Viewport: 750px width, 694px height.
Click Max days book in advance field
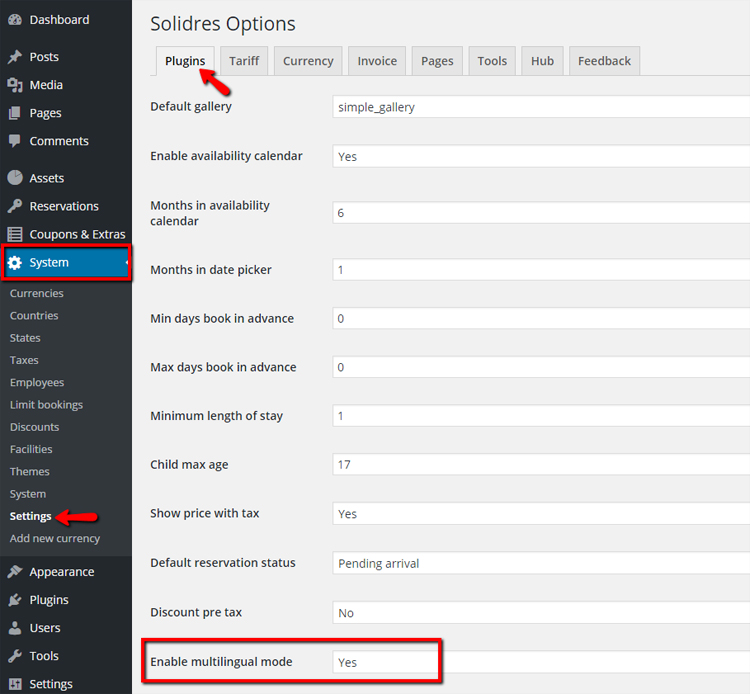(x=541, y=367)
